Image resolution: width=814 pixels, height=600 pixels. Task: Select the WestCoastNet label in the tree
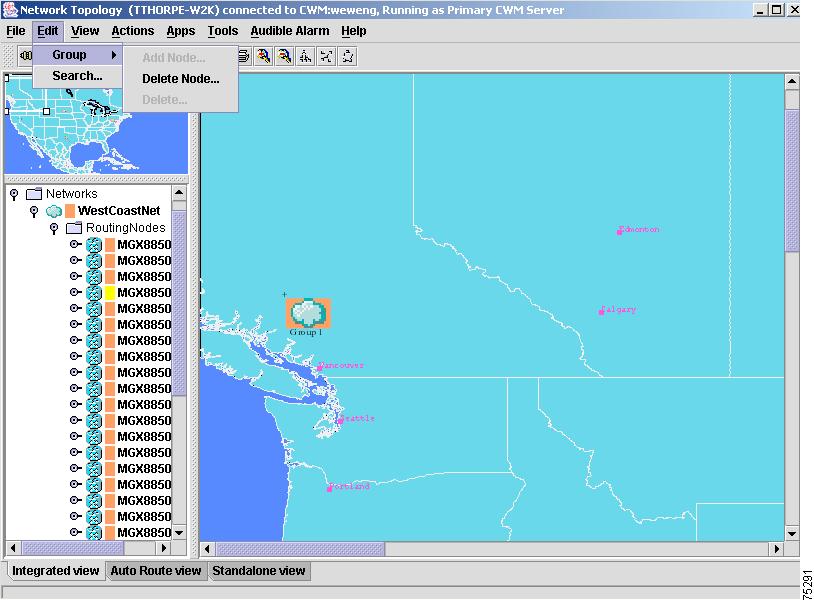click(x=119, y=211)
